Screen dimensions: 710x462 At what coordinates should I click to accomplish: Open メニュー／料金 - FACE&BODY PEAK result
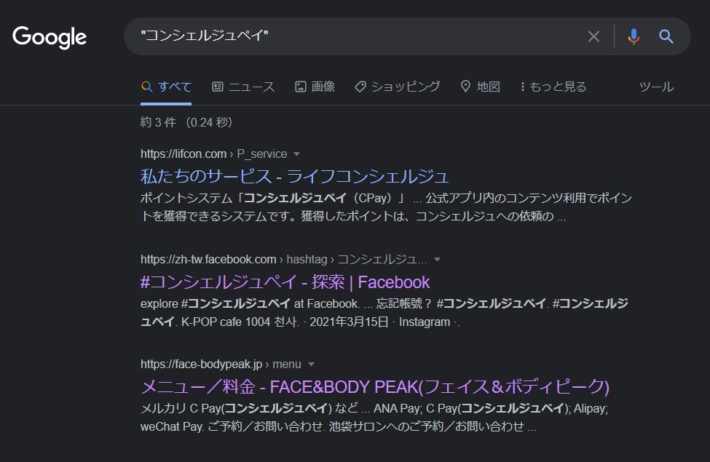(x=375, y=387)
